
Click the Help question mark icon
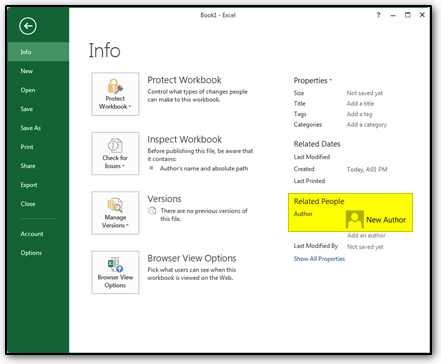tap(378, 15)
